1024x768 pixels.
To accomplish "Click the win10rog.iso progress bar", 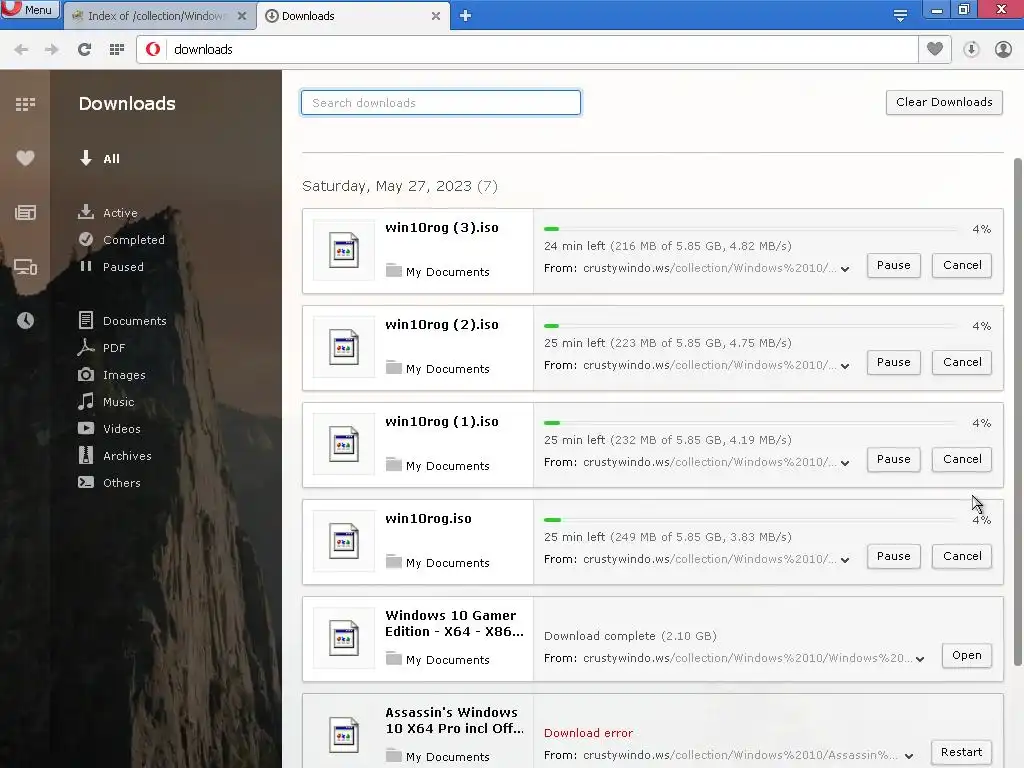I will pos(751,520).
